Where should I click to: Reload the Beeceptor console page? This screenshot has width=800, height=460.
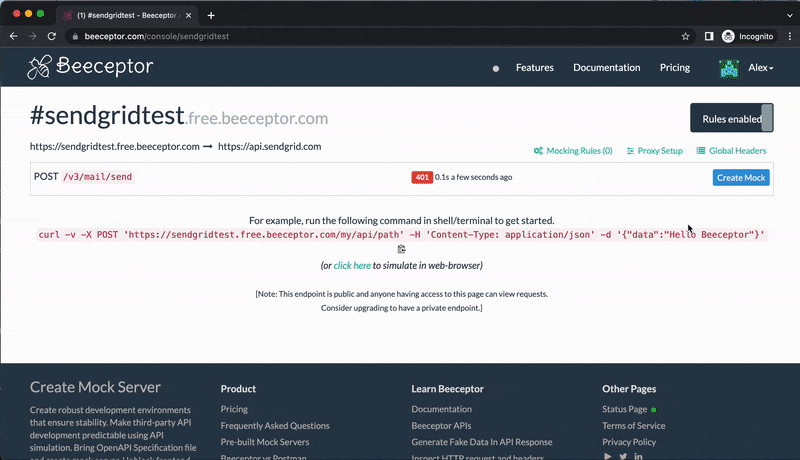(52, 36)
